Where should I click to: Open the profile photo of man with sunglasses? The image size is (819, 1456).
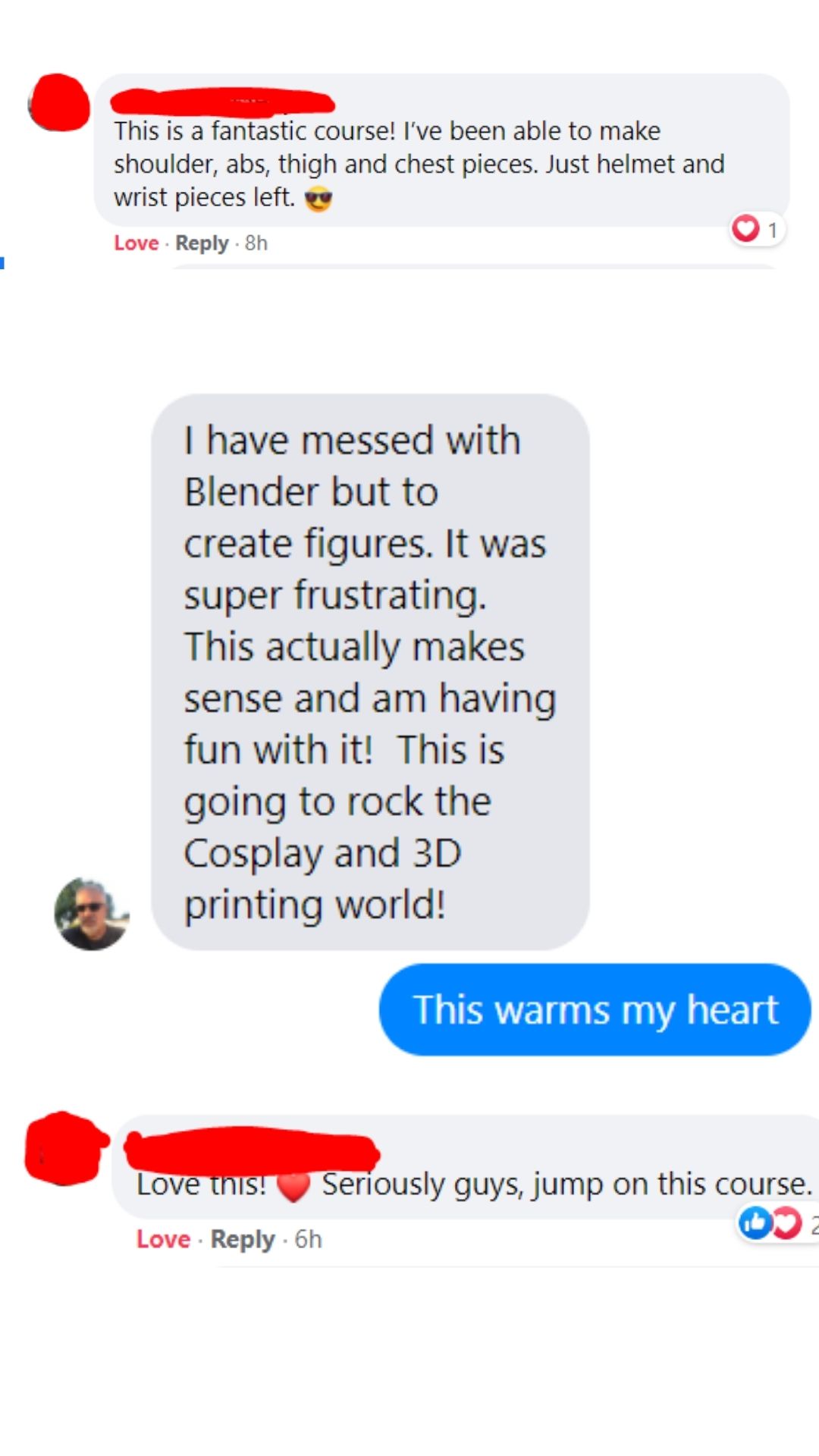92,914
